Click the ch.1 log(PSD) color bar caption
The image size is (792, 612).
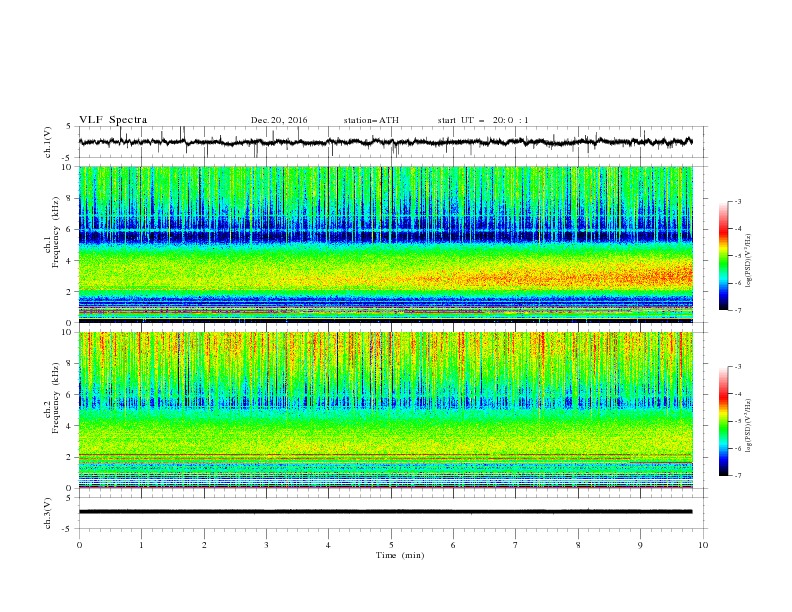(x=749, y=262)
